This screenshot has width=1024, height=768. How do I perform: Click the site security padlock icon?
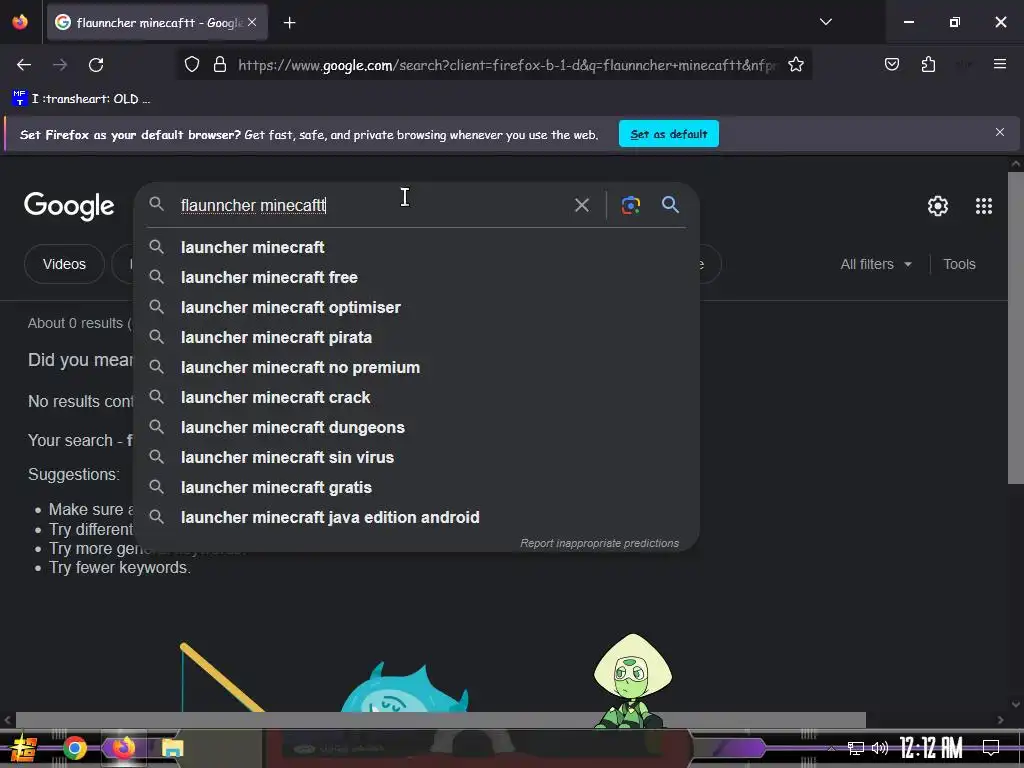coord(220,65)
